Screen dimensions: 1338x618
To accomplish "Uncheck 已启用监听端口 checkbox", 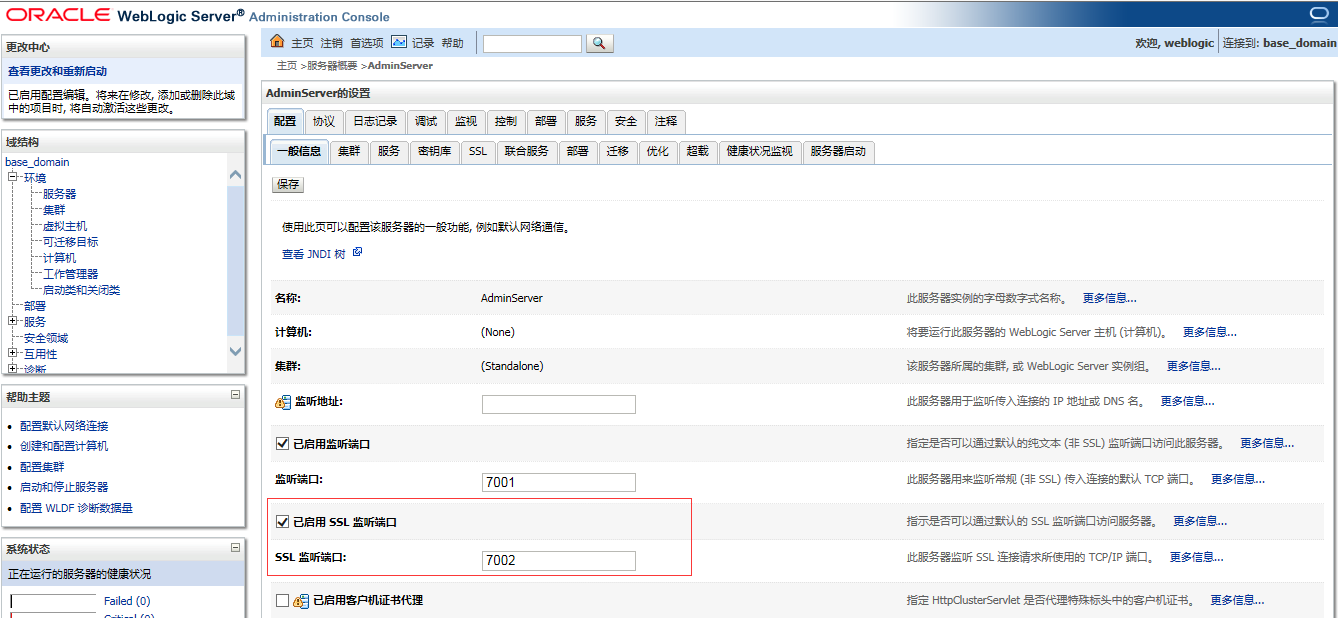I will click(x=282, y=443).
